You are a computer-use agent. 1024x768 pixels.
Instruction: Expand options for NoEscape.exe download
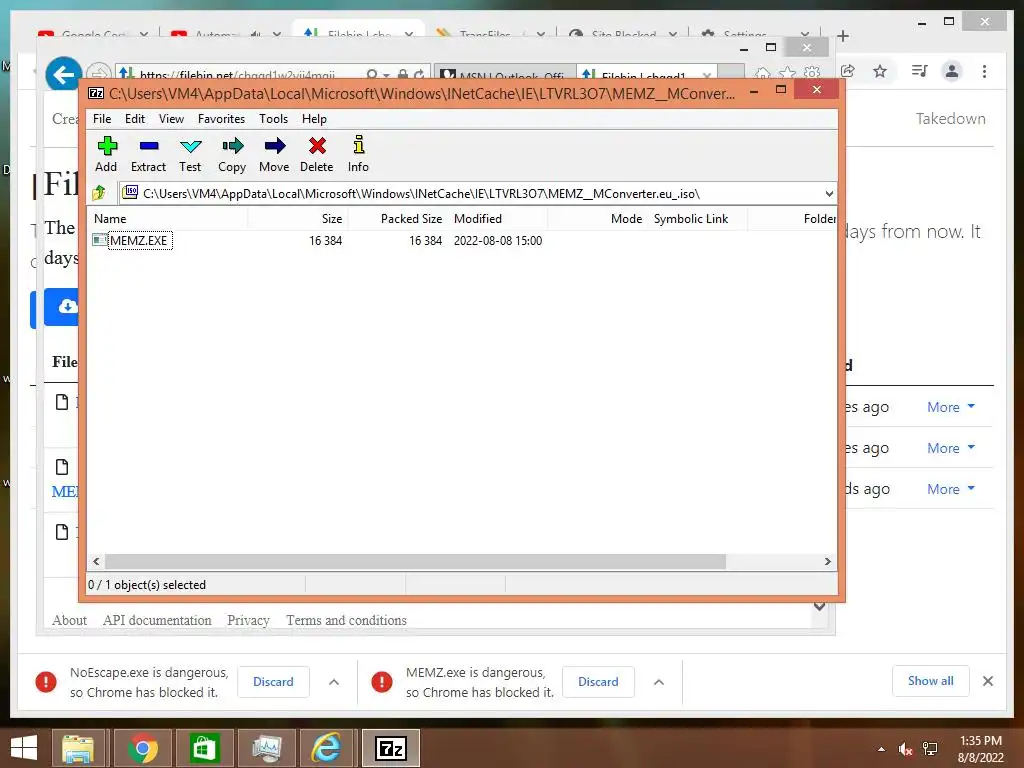[334, 682]
